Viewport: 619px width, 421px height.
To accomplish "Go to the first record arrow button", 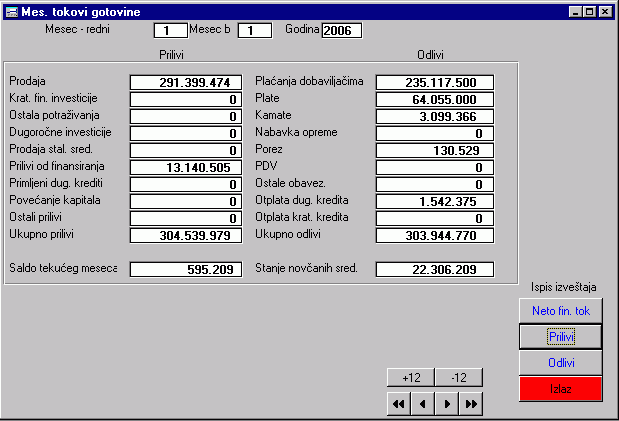I will coord(399,404).
